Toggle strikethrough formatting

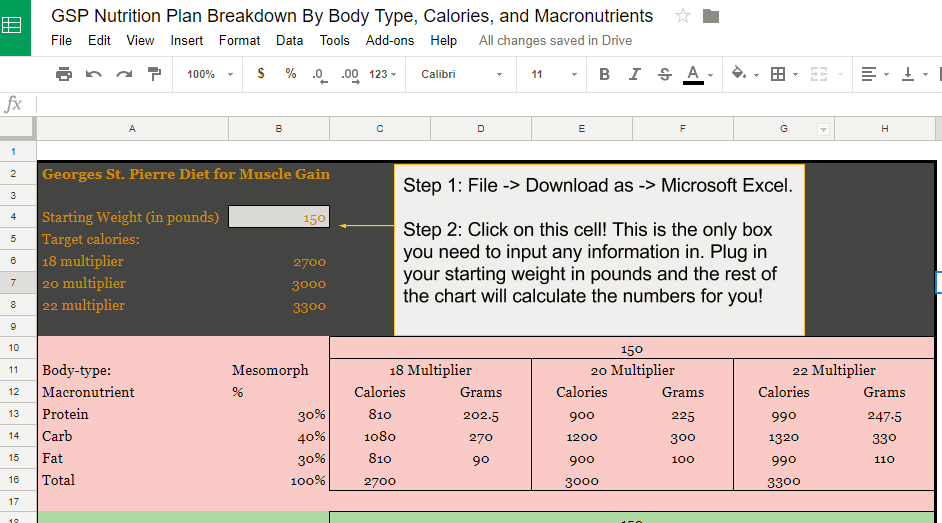[664, 74]
